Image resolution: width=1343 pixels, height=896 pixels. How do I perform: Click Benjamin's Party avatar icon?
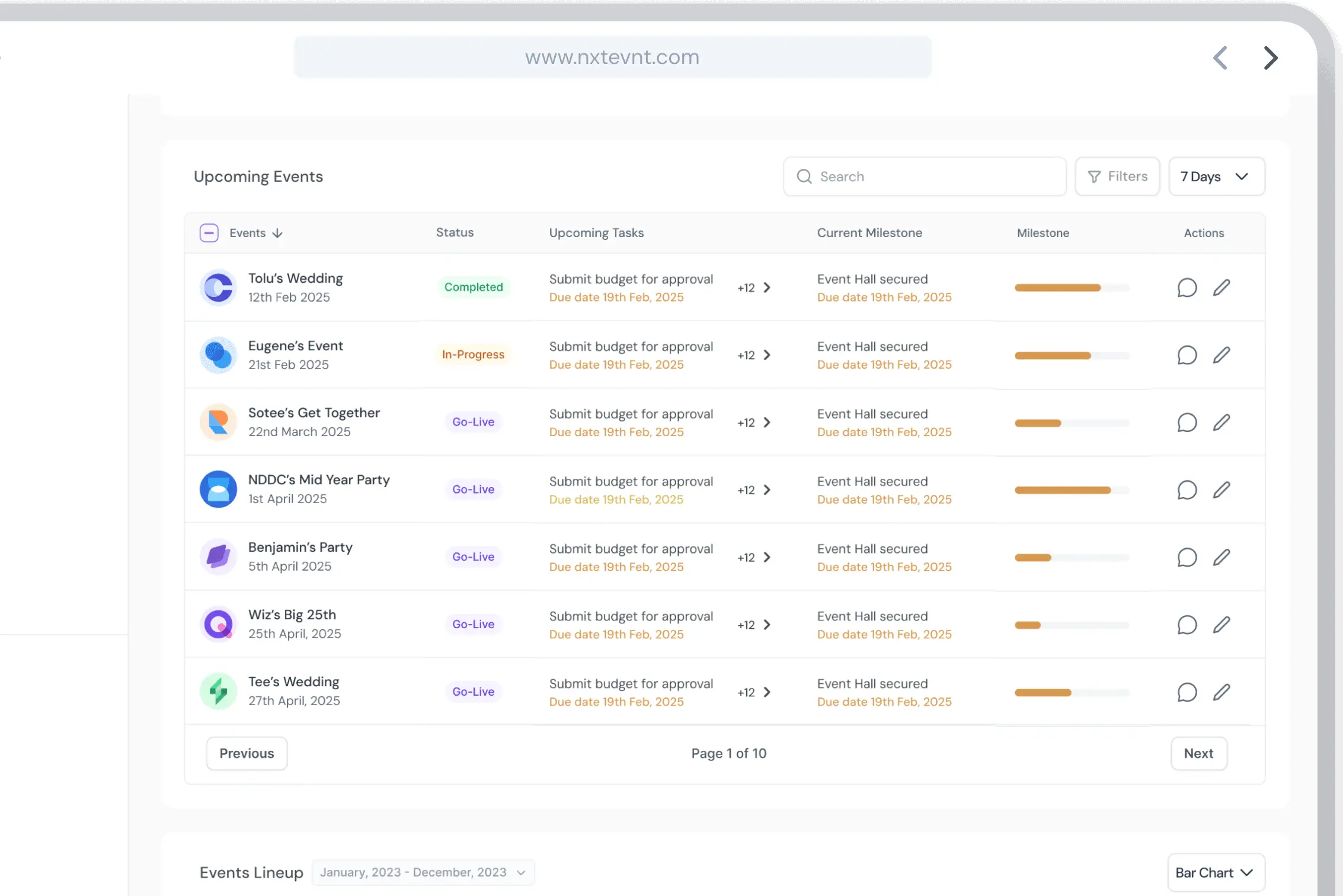coord(218,557)
